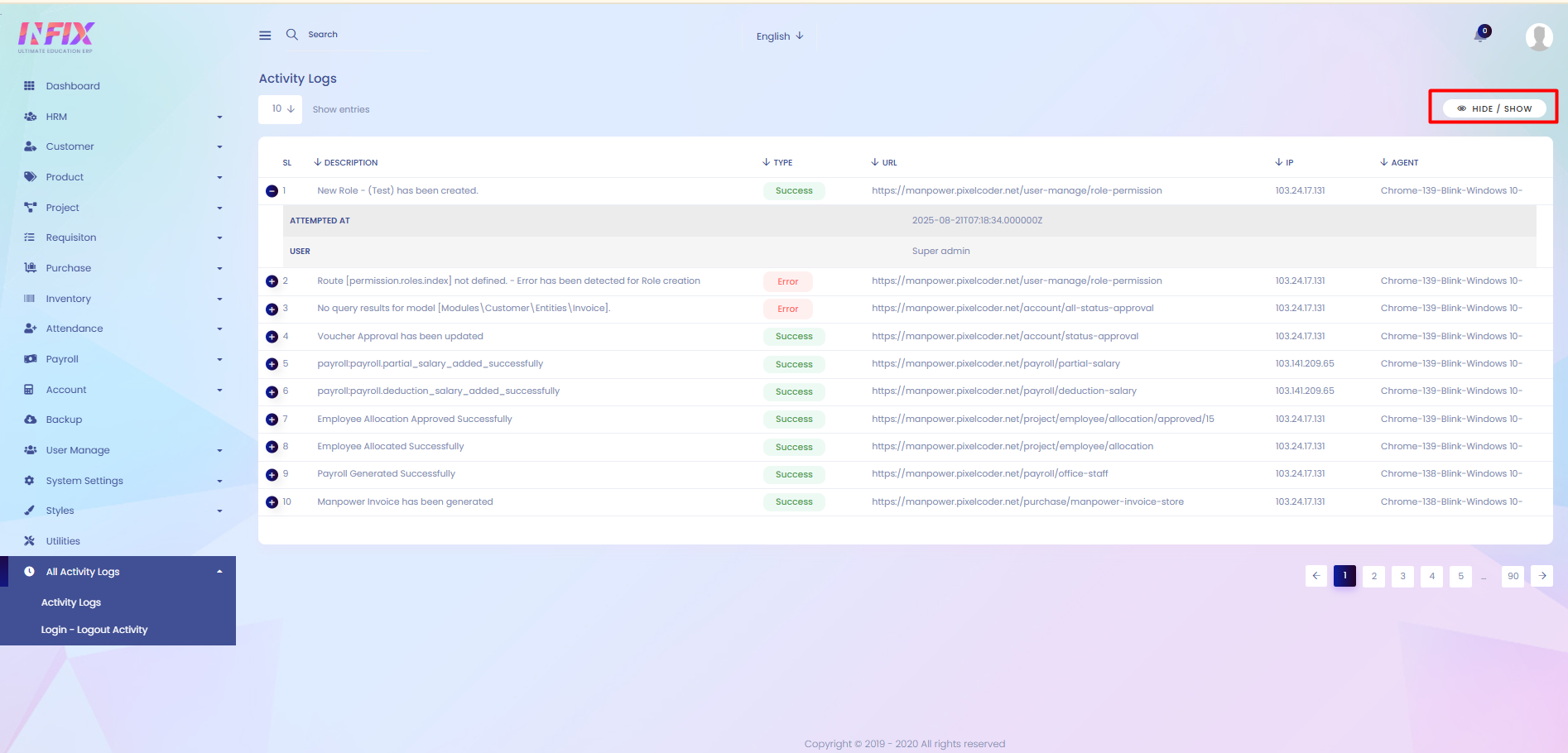Image resolution: width=1568 pixels, height=753 pixels.
Task: Expand row 10 Manpower Invoice details
Action: [272, 502]
